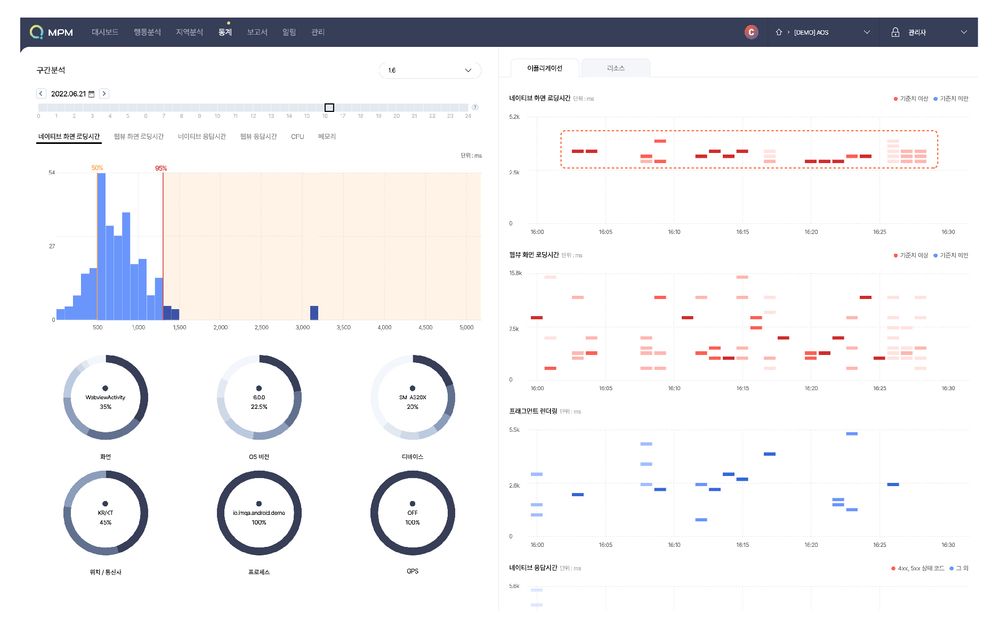Toggle 4xx, 5xx 상태 코드 legend item
The height and width of the screenshot is (628, 1000).
click(918, 568)
